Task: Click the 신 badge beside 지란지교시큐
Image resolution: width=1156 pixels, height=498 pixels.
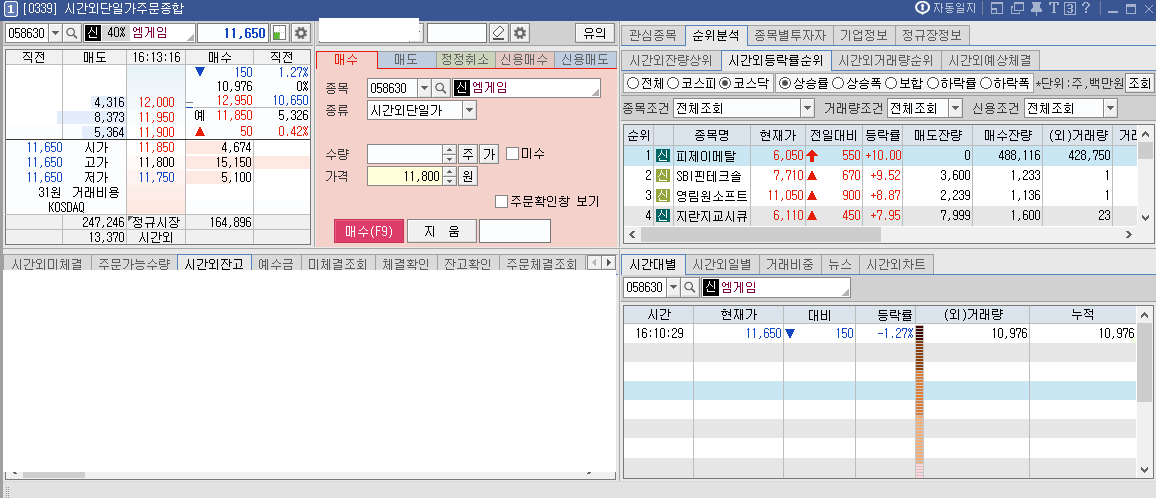Action: [x=662, y=215]
